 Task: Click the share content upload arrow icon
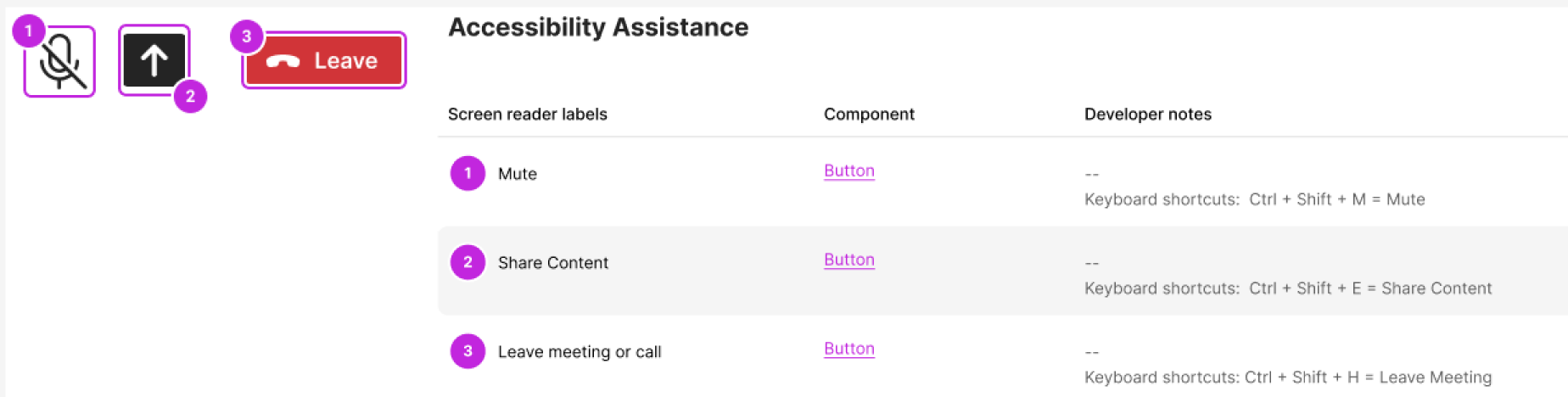click(154, 60)
